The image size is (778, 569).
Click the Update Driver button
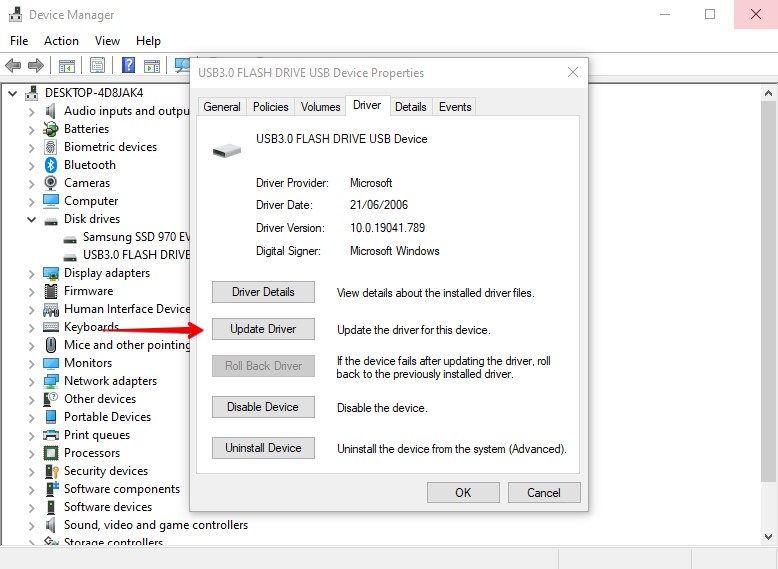263,329
